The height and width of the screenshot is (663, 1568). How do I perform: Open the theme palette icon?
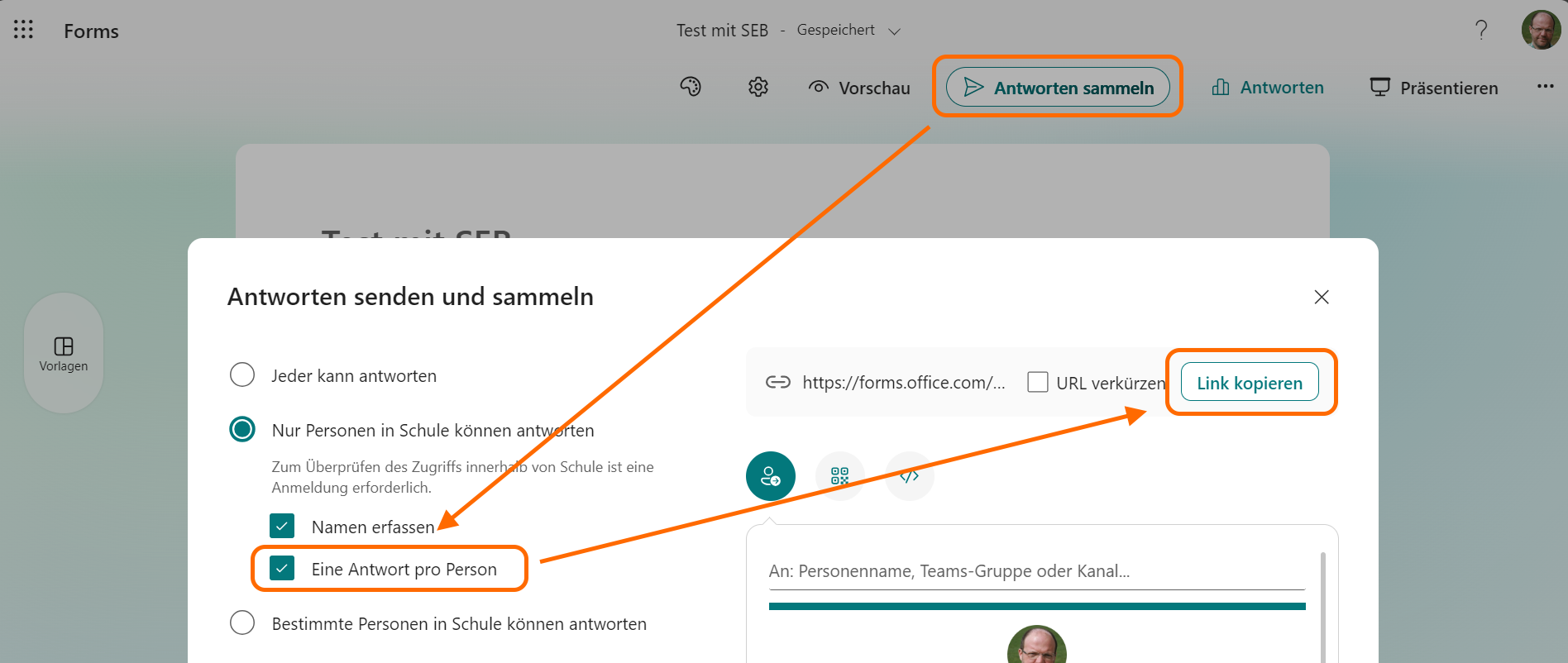coord(691,87)
